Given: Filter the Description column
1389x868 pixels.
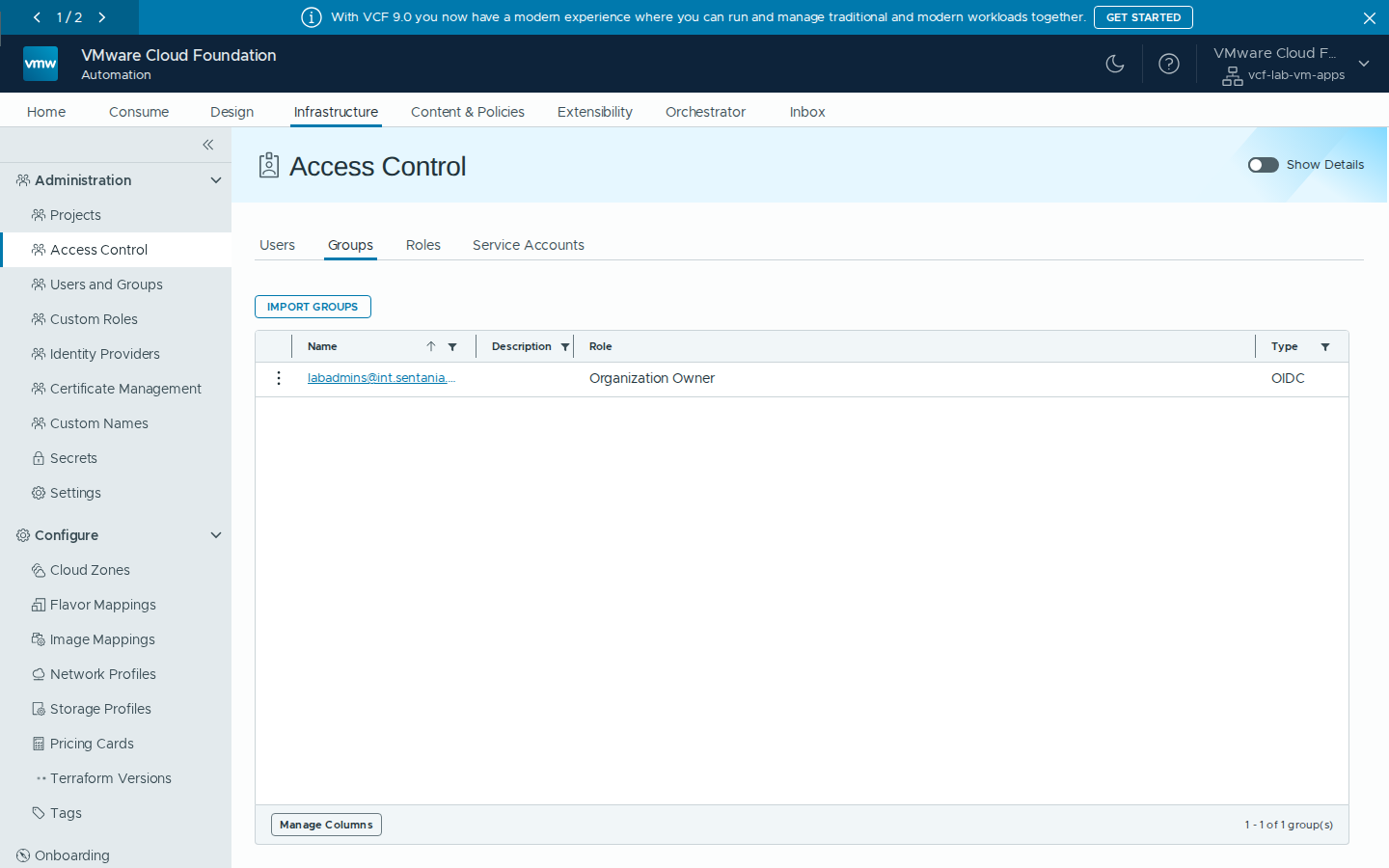Looking at the screenshot, I should (x=565, y=346).
